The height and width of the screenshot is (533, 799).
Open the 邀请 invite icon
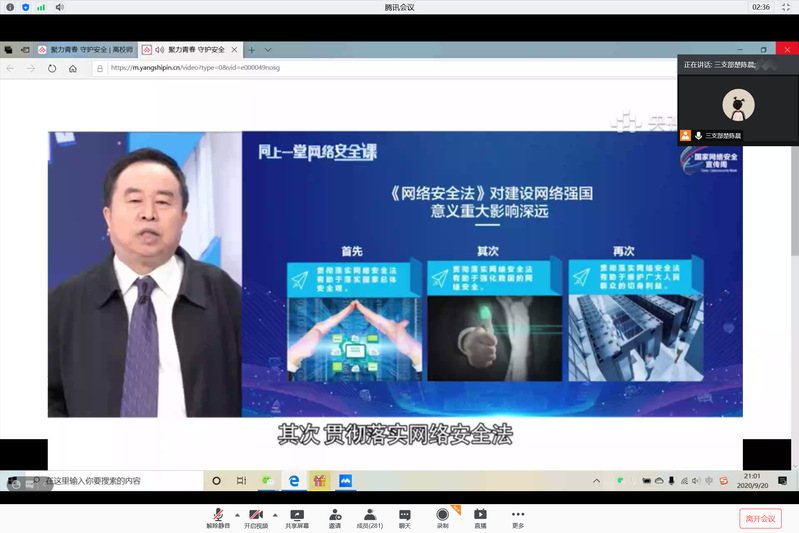click(334, 518)
